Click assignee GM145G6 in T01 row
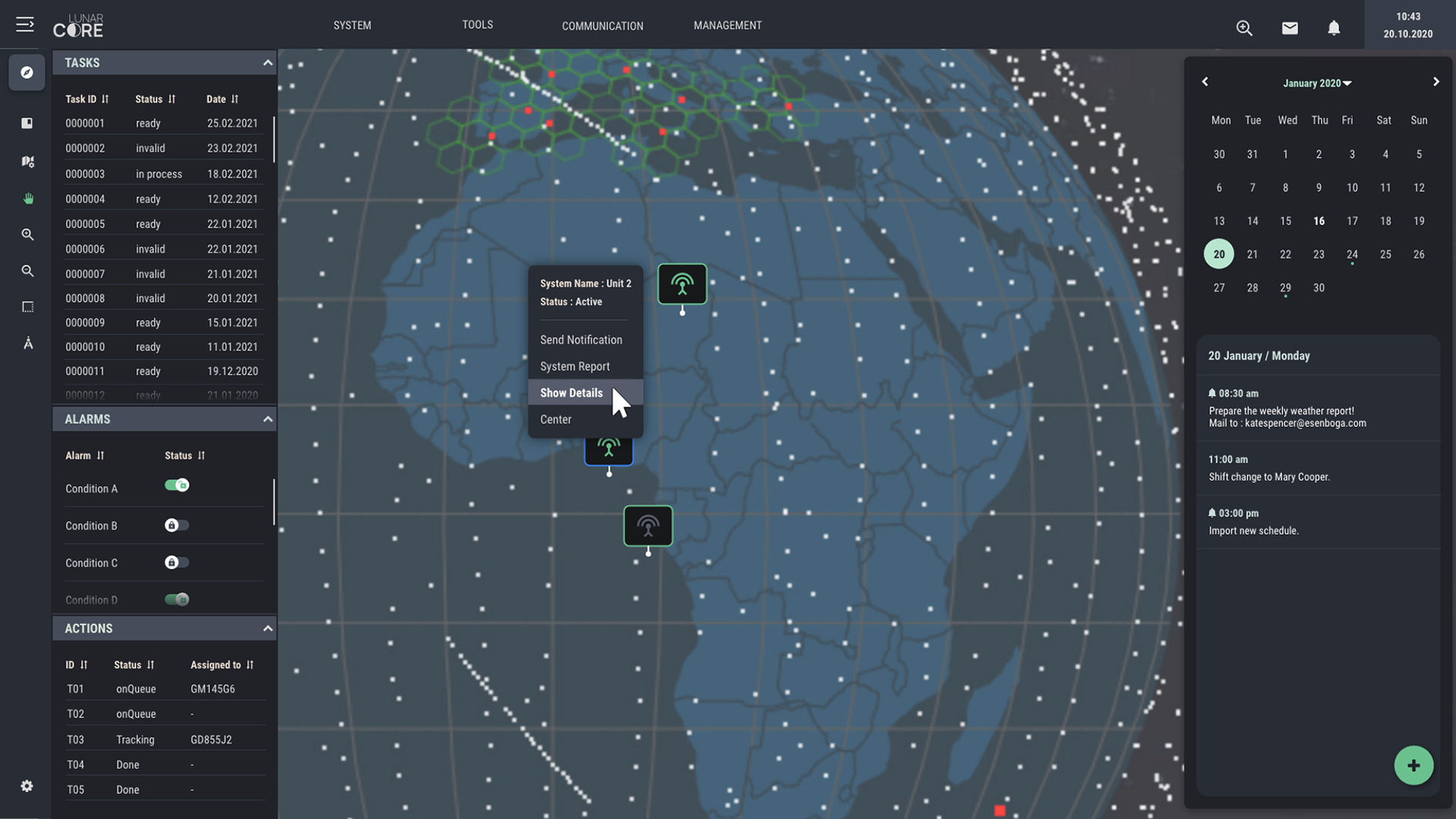This screenshot has width=1456, height=819. (x=212, y=689)
